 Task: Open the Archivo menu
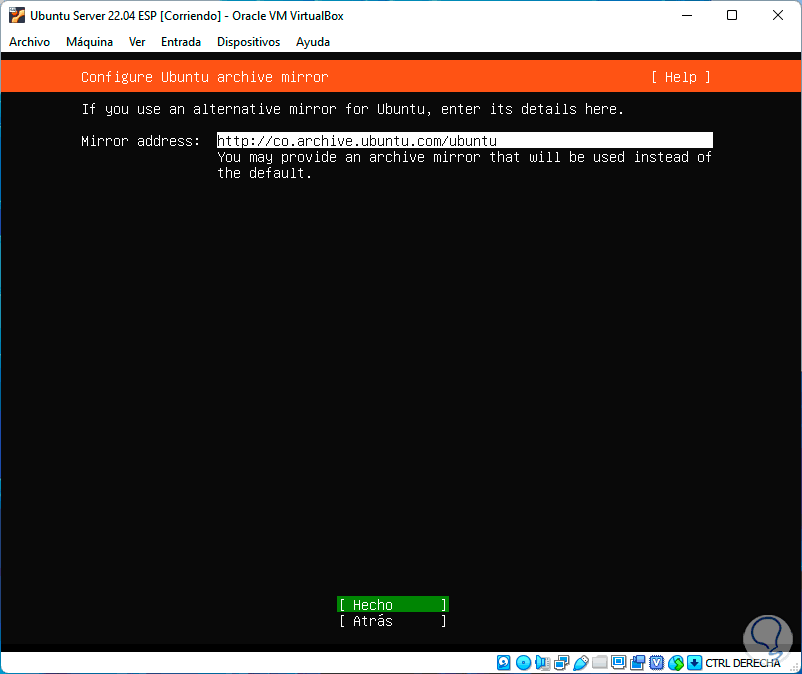30,42
